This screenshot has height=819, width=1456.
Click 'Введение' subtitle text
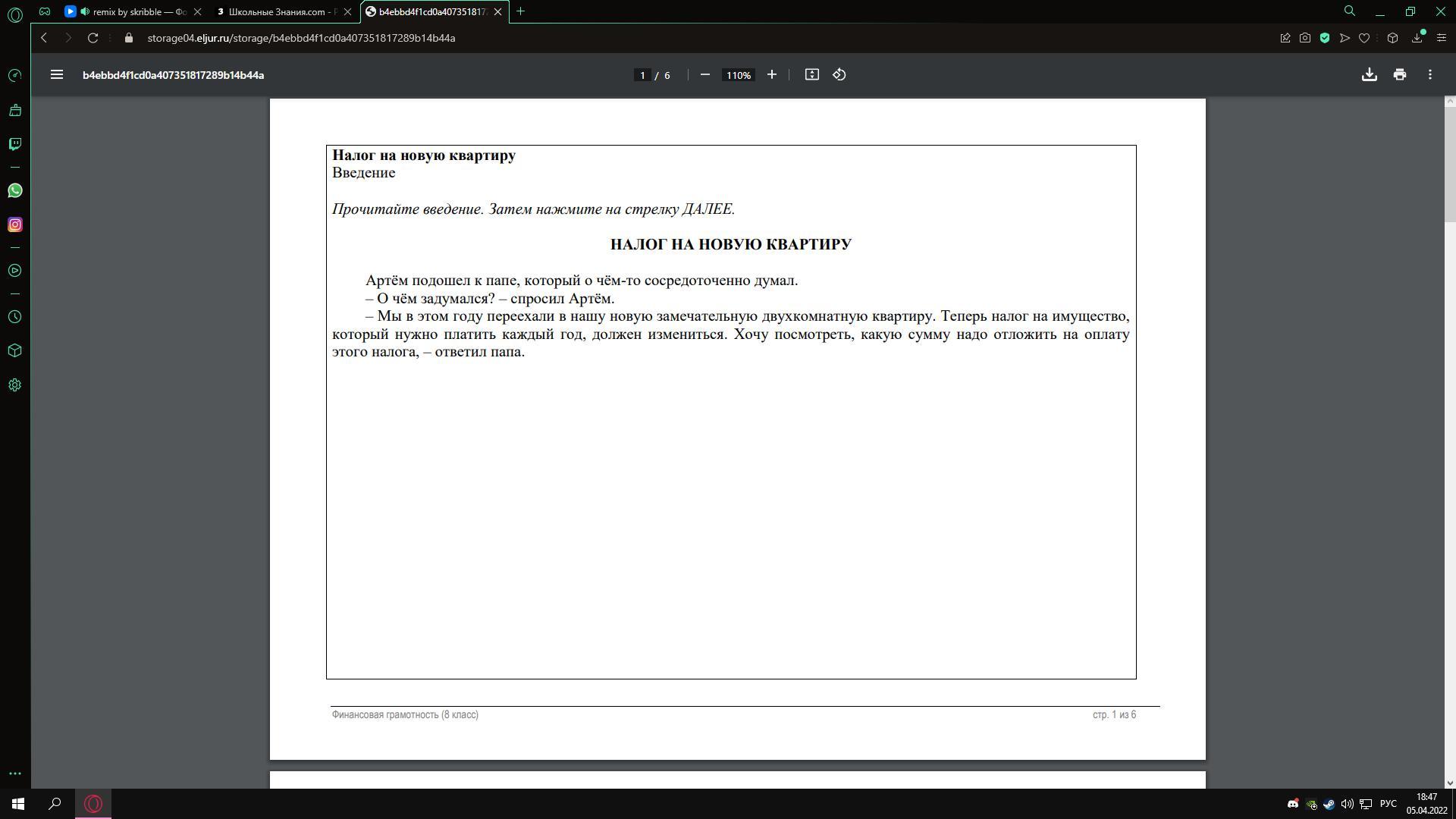point(364,173)
